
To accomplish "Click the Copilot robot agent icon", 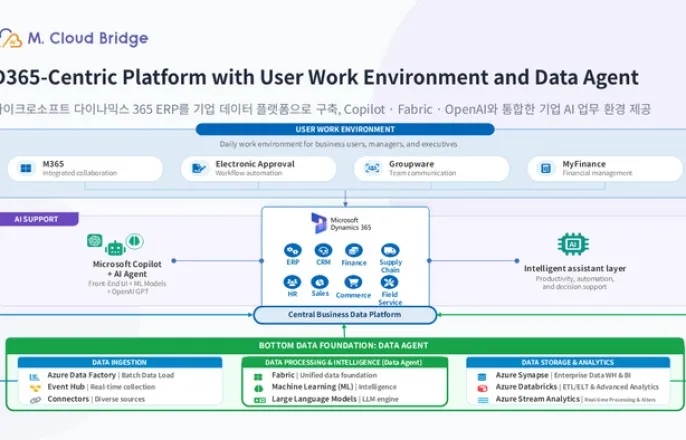I will pos(115,248).
